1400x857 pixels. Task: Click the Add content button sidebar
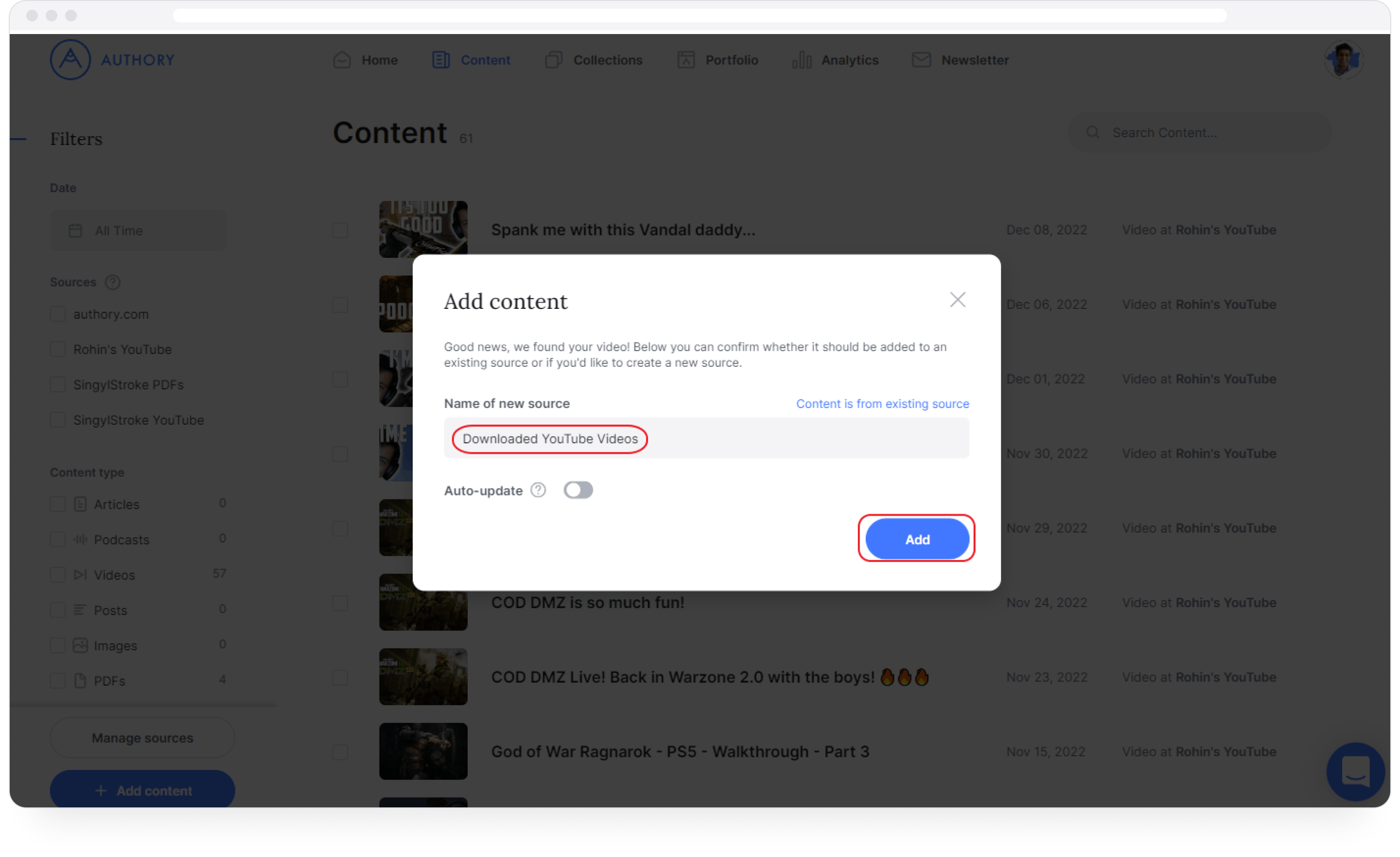pyautogui.click(x=143, y=791)
